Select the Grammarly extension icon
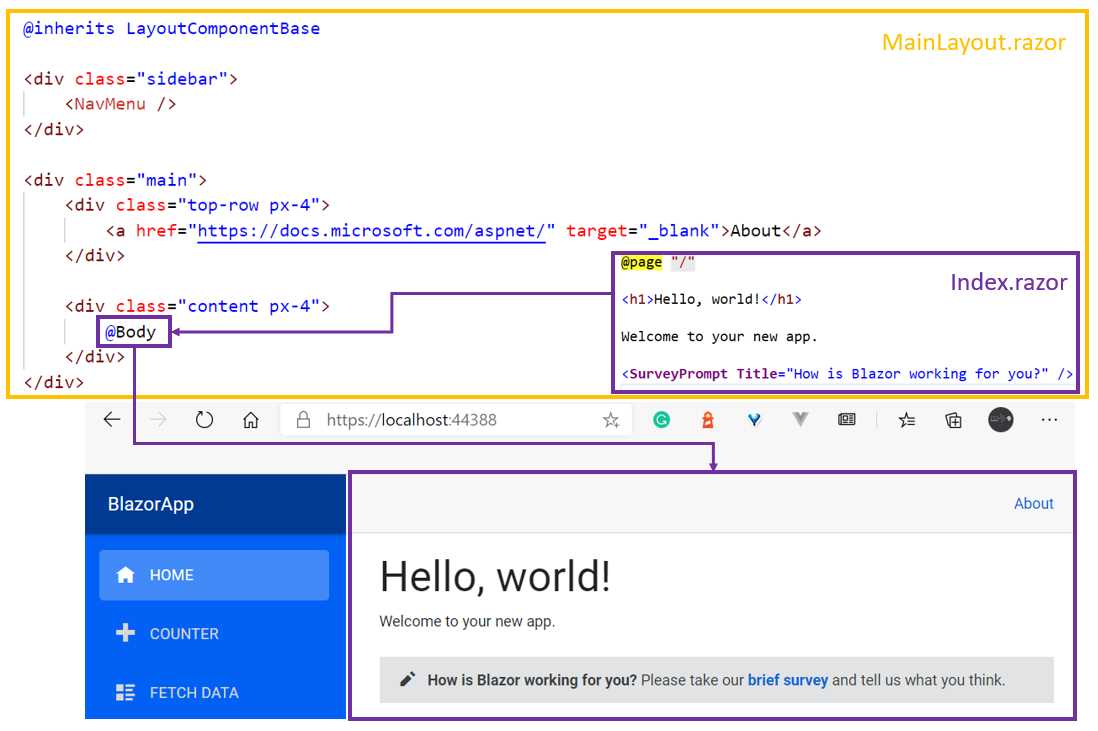 661,420
